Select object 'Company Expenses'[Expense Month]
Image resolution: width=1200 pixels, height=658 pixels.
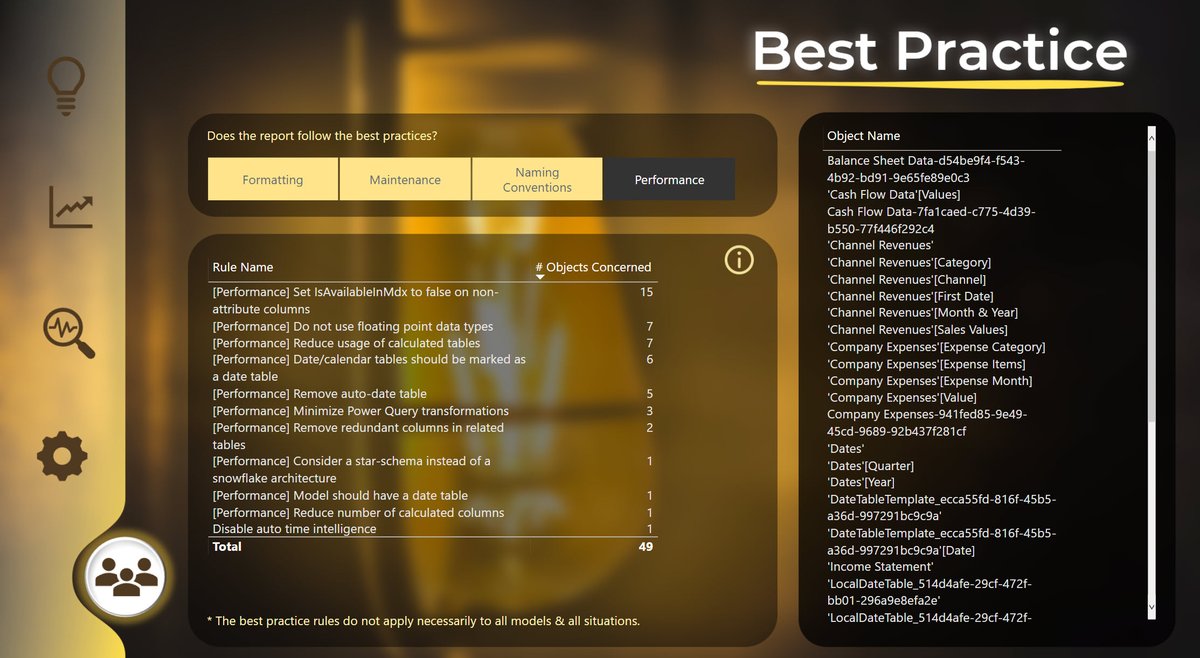click(x=930, y=381)
